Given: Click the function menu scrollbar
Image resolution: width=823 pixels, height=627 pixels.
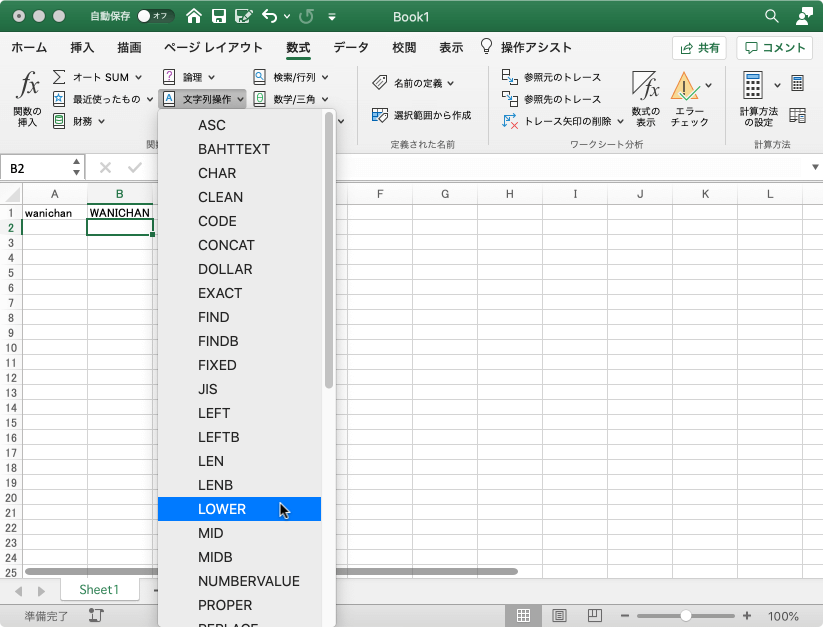Looking at the screenshot, I should point(329,251).
